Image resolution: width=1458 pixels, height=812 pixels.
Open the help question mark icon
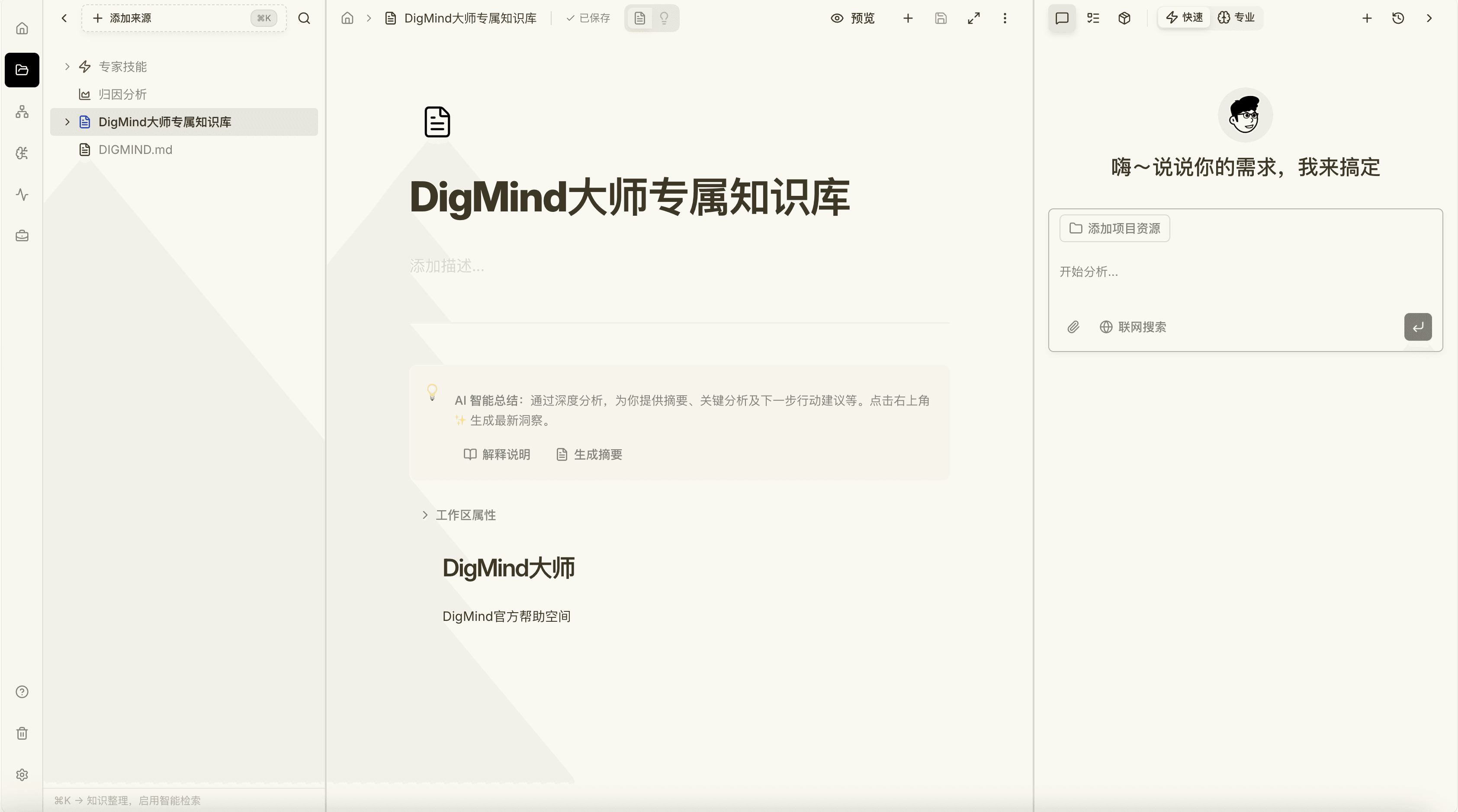point(22,691)
